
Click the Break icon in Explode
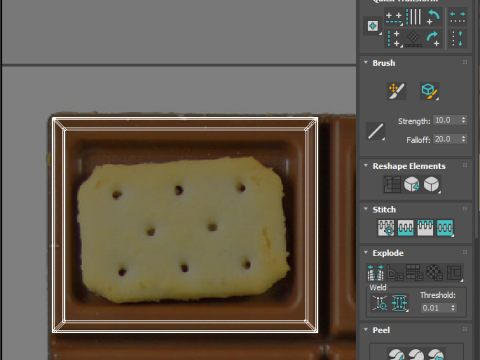tap(375, 273)
